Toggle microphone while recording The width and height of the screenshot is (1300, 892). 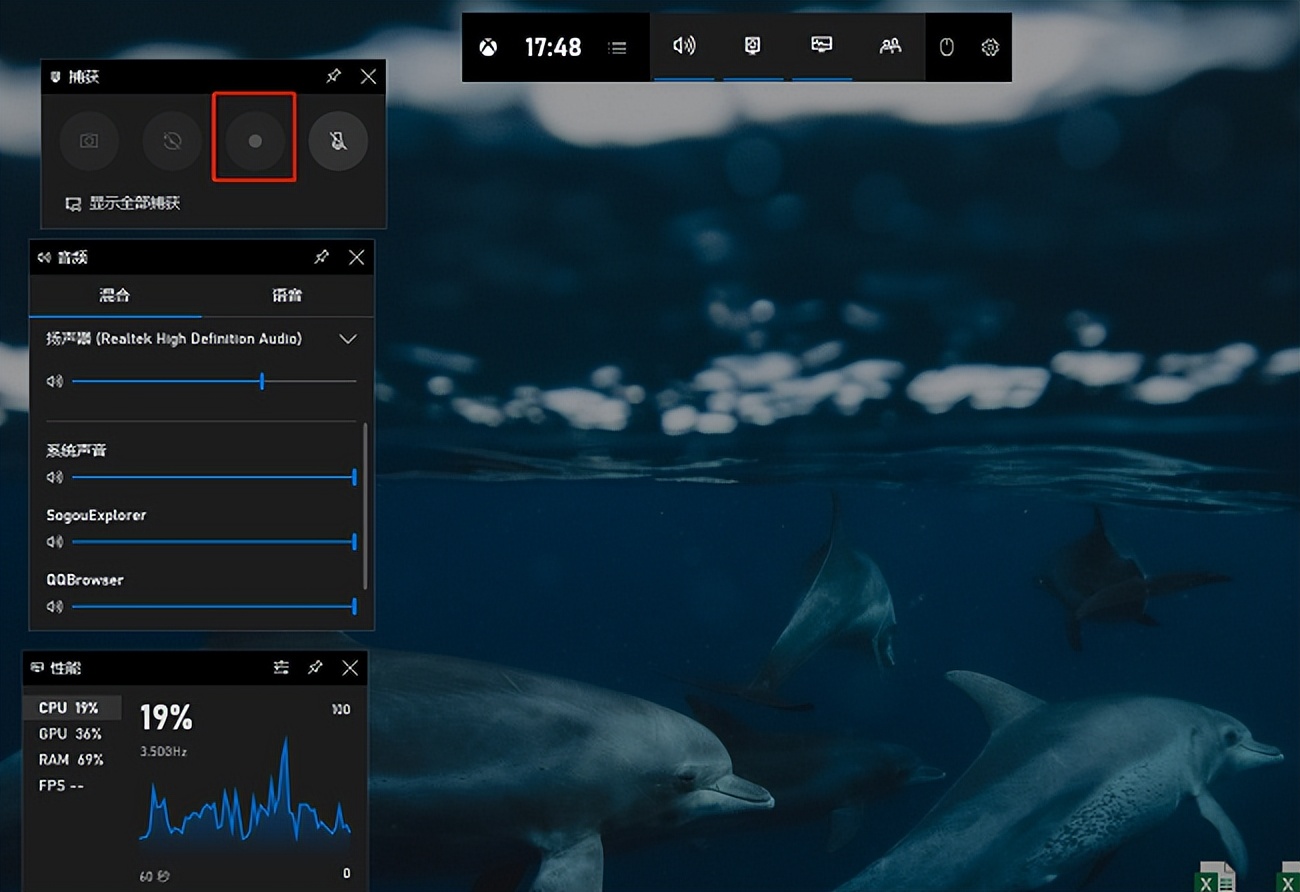pyautogui.click(x=338, y=141)
